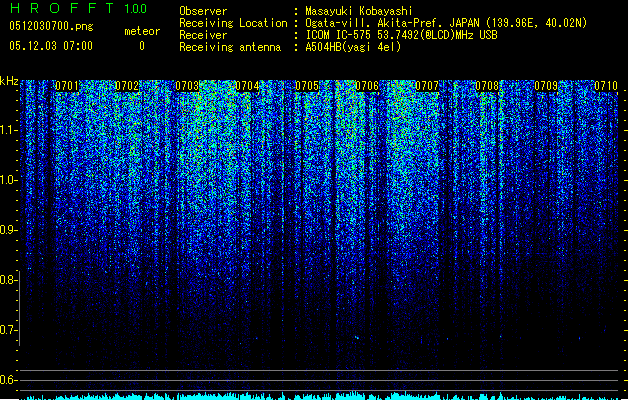629x400 pixels.
Task: Click the HROFFT 1.0.0 title text
Action: pyautogui.click(x=78, y=8)
